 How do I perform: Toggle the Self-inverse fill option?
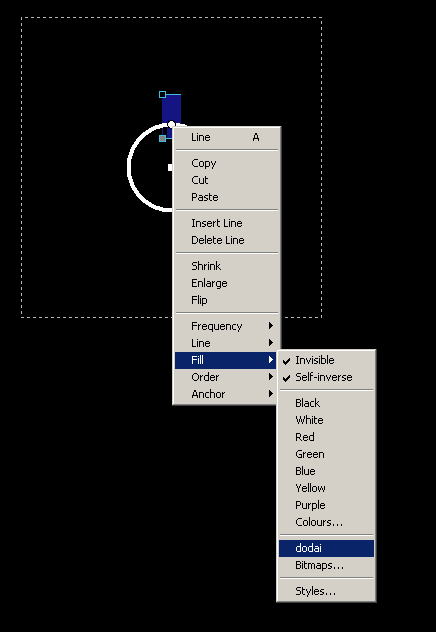326,377
